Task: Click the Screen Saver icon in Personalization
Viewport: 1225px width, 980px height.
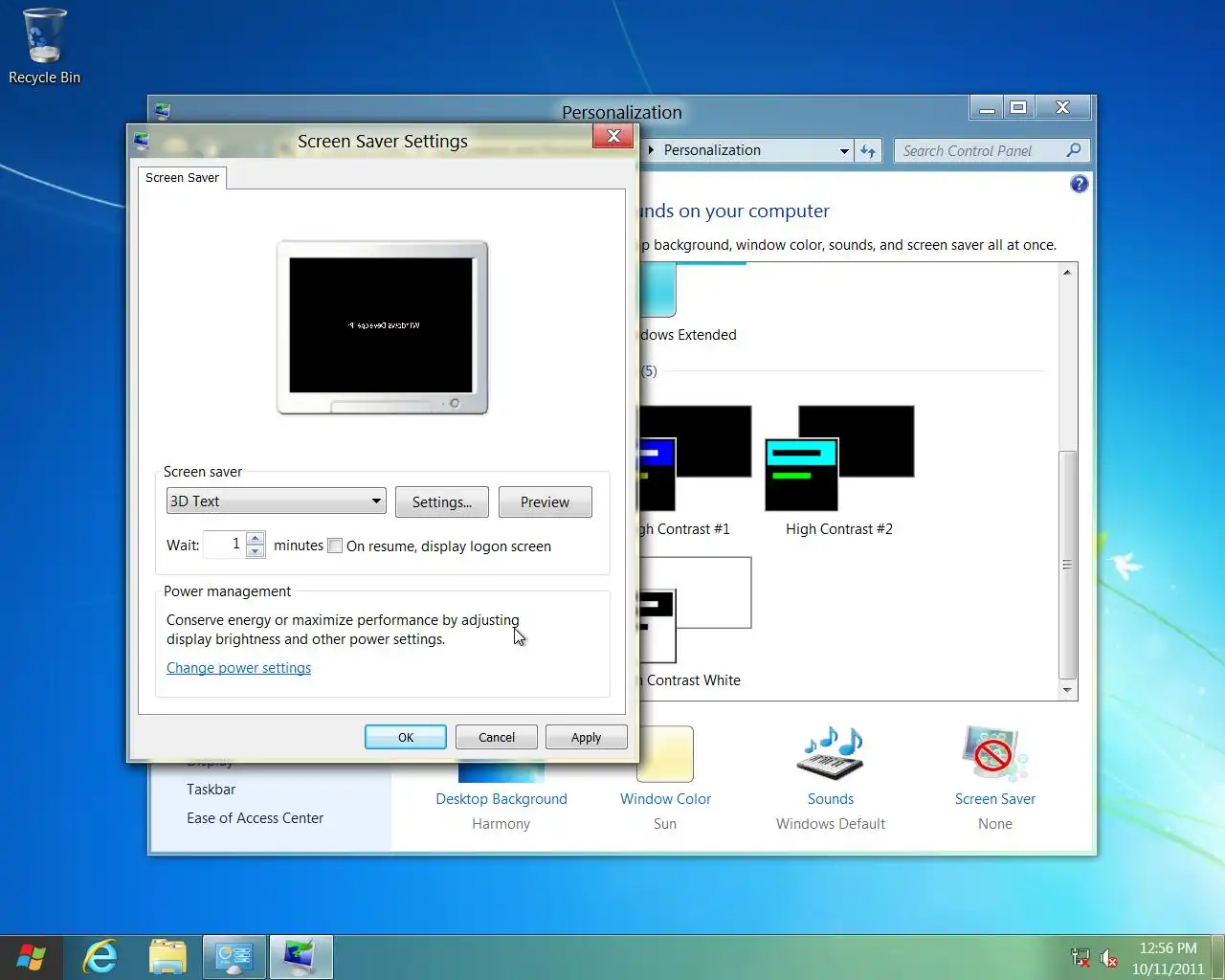Action: click(x=994, y=753)
